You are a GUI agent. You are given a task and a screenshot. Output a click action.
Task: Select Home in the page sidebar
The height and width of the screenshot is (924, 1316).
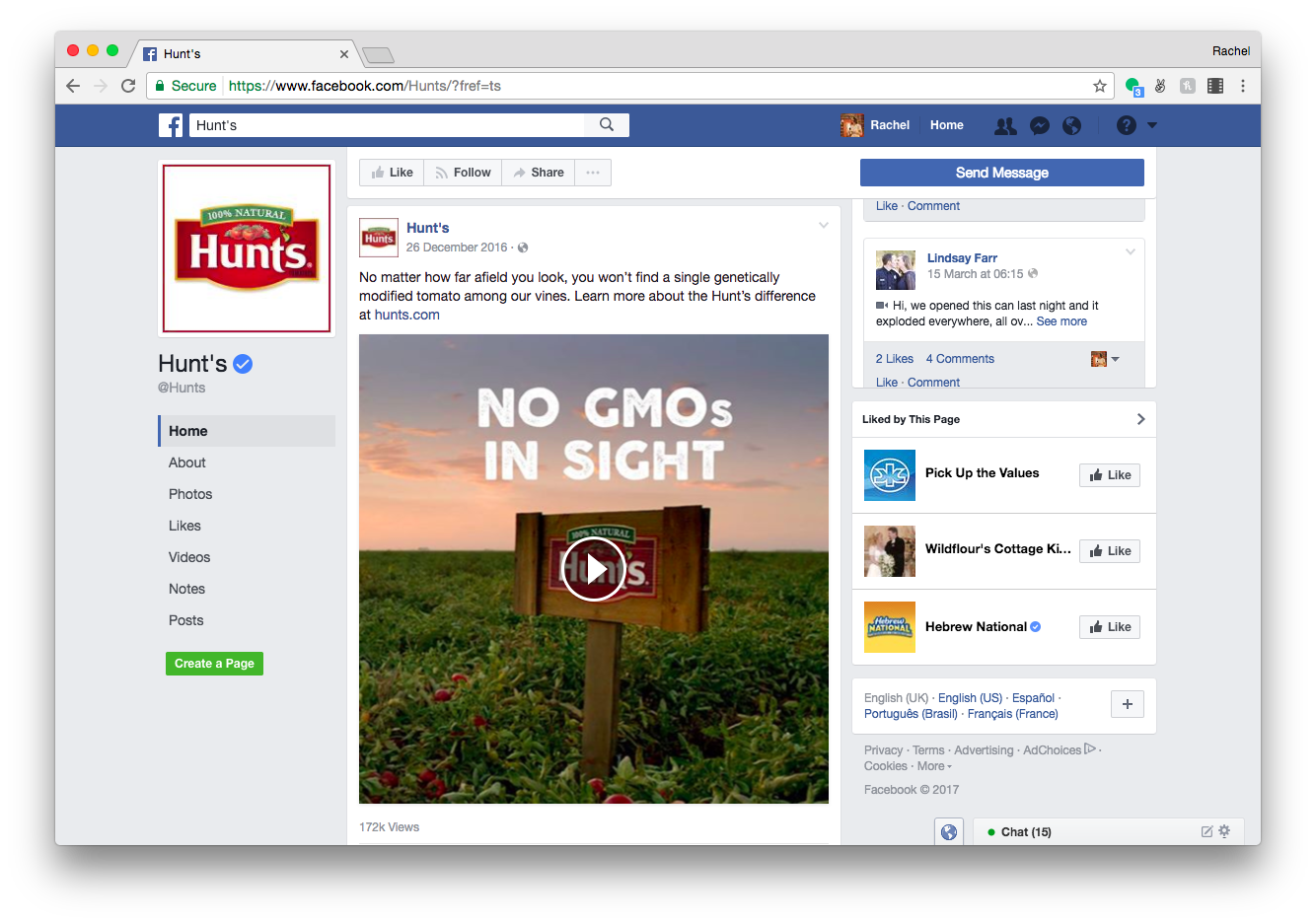[x=247, y=431]
